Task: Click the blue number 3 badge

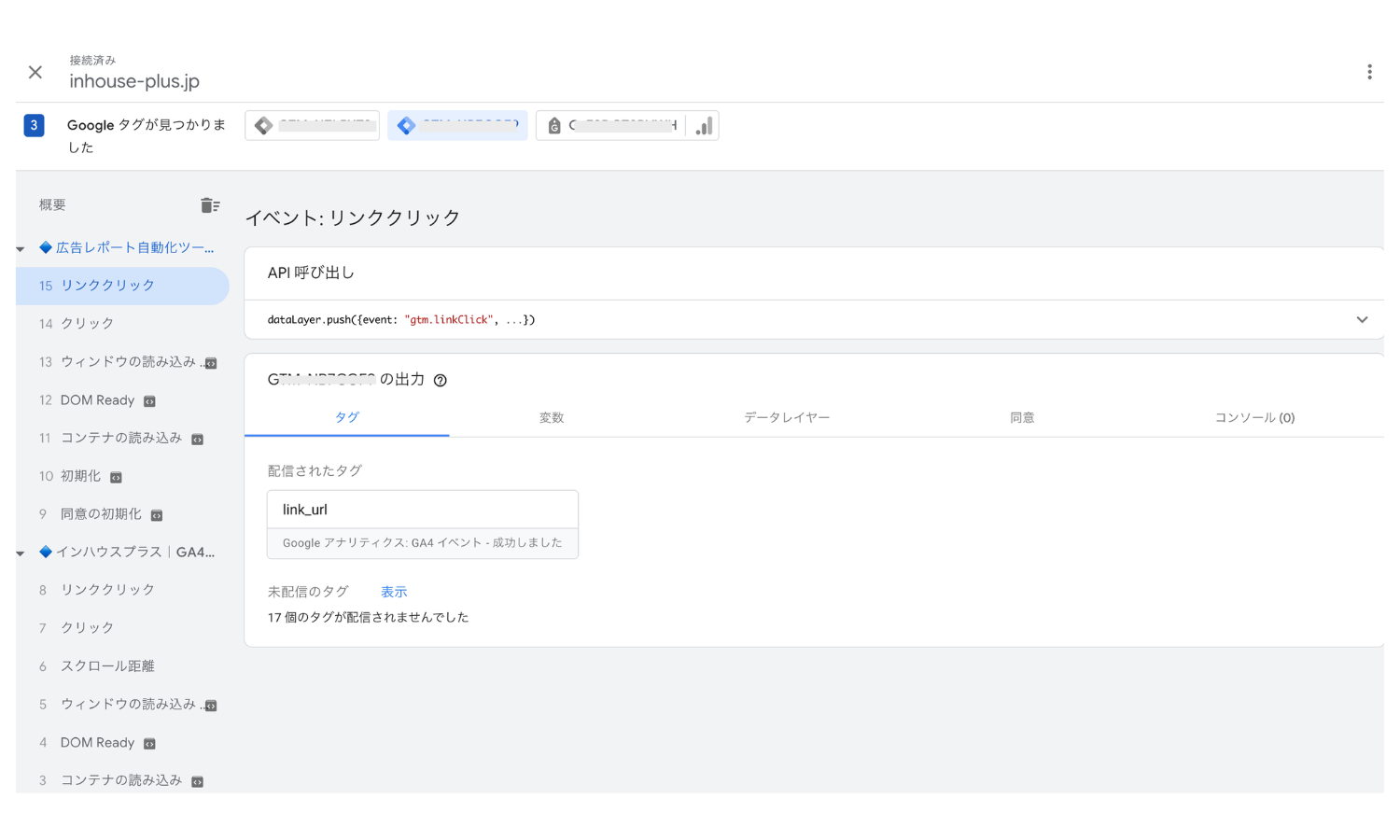Action: (x=34, y=125)
